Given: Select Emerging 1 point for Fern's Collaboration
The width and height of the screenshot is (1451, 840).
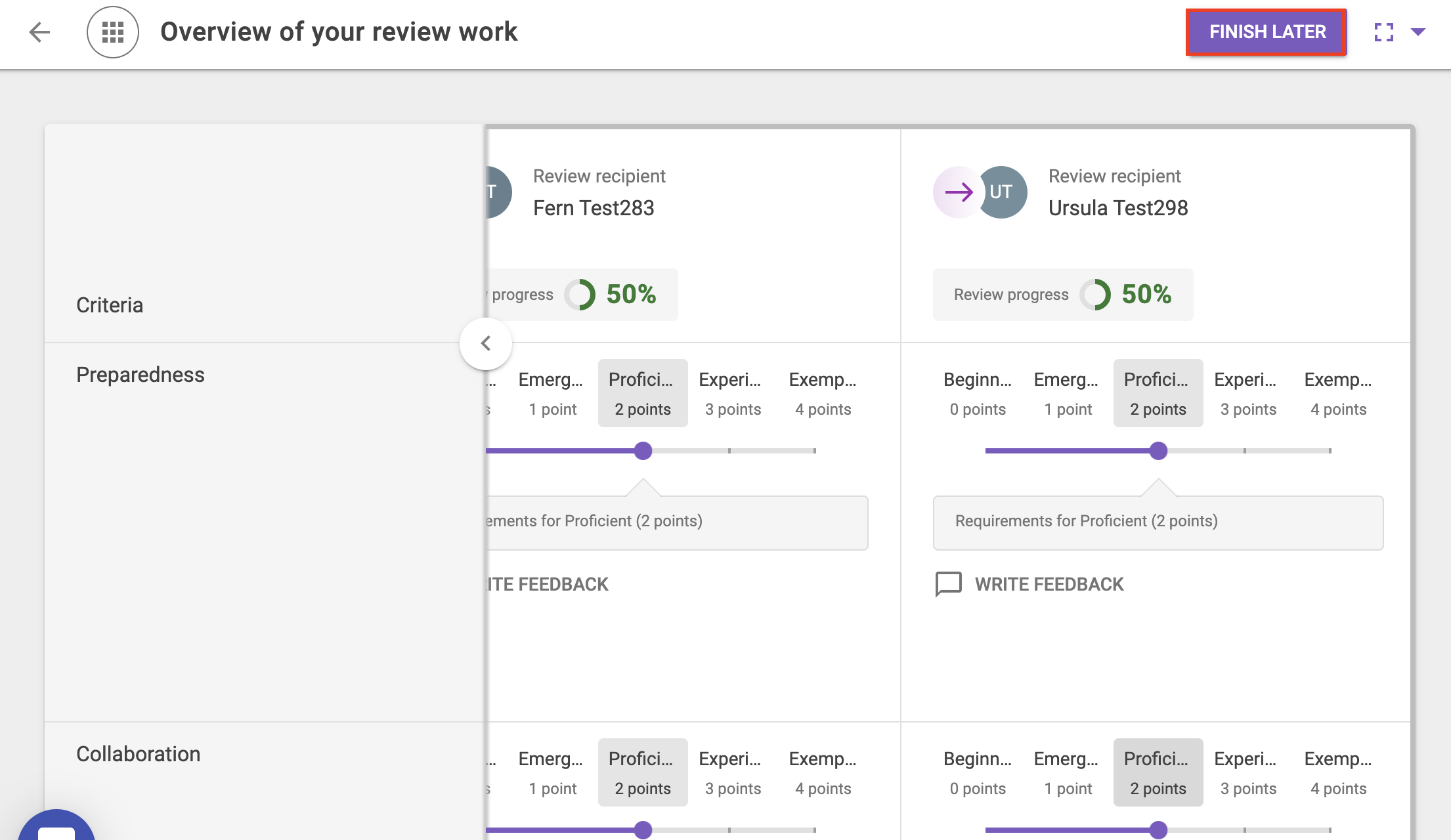Looking at the screenshot, I should (x=552, y=772).
